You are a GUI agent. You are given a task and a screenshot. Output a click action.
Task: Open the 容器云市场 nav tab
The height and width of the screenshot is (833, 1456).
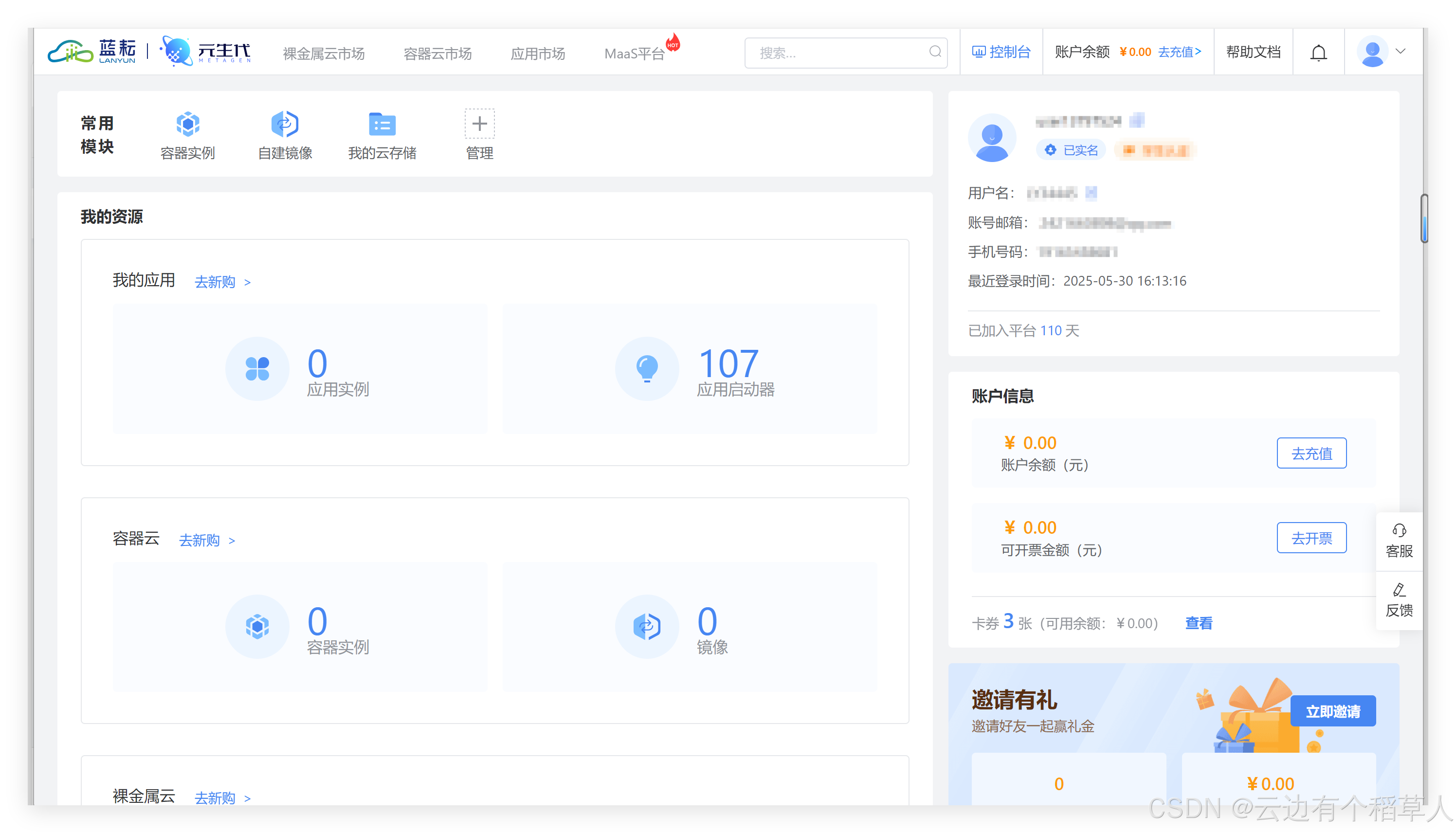(437, 54)
